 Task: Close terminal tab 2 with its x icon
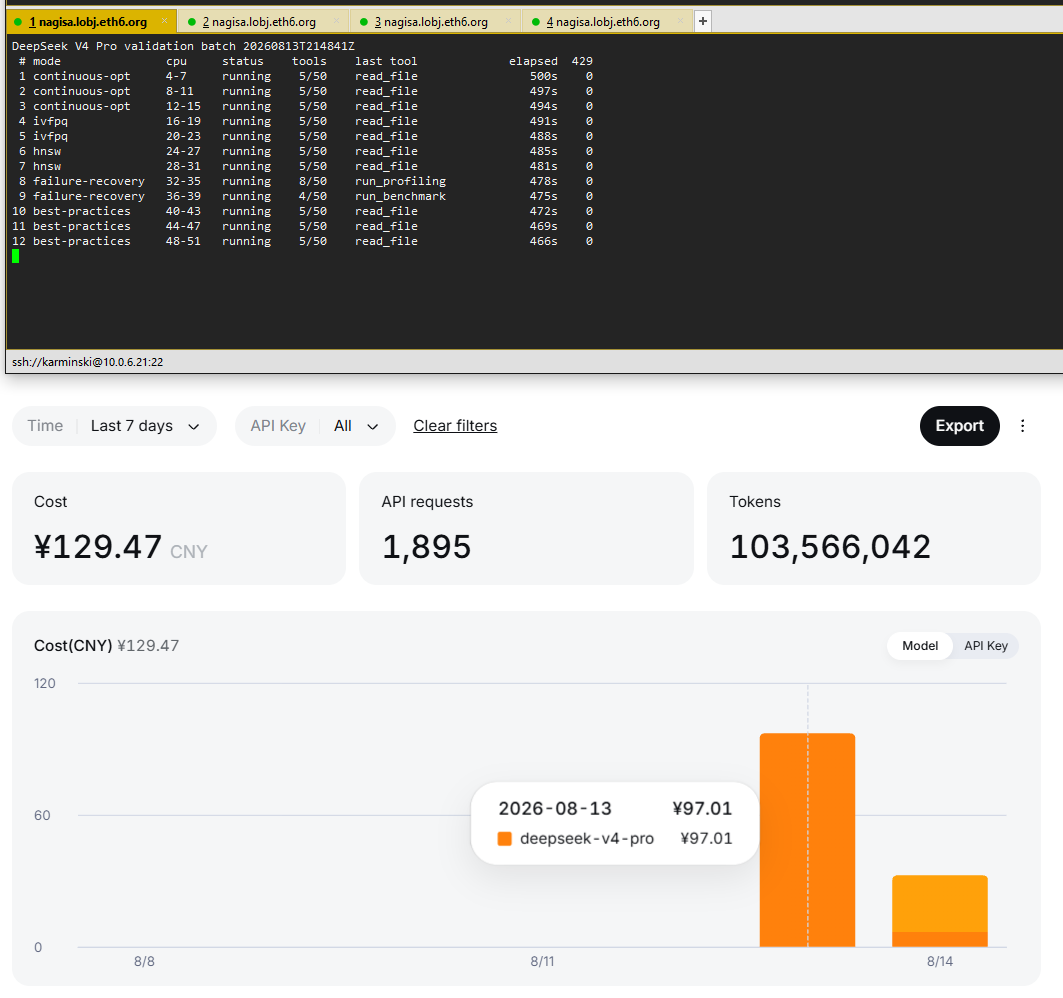336,21
